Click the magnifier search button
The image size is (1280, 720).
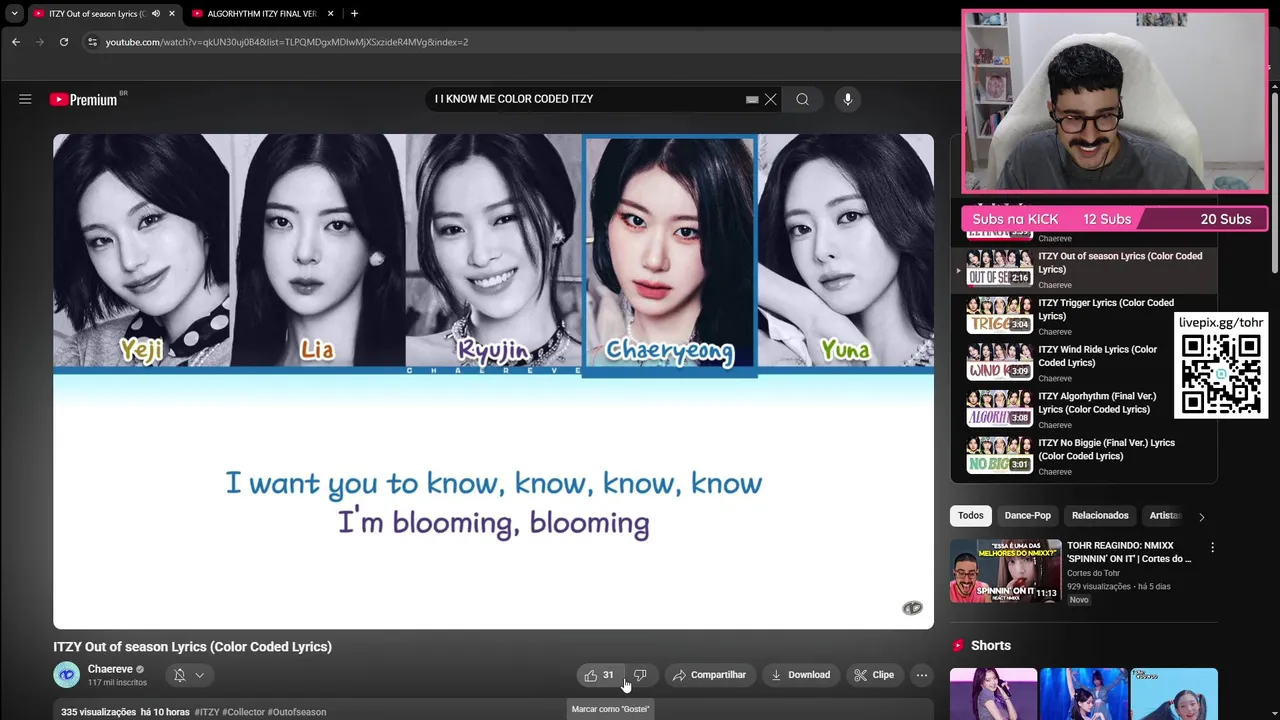[802, 99]
